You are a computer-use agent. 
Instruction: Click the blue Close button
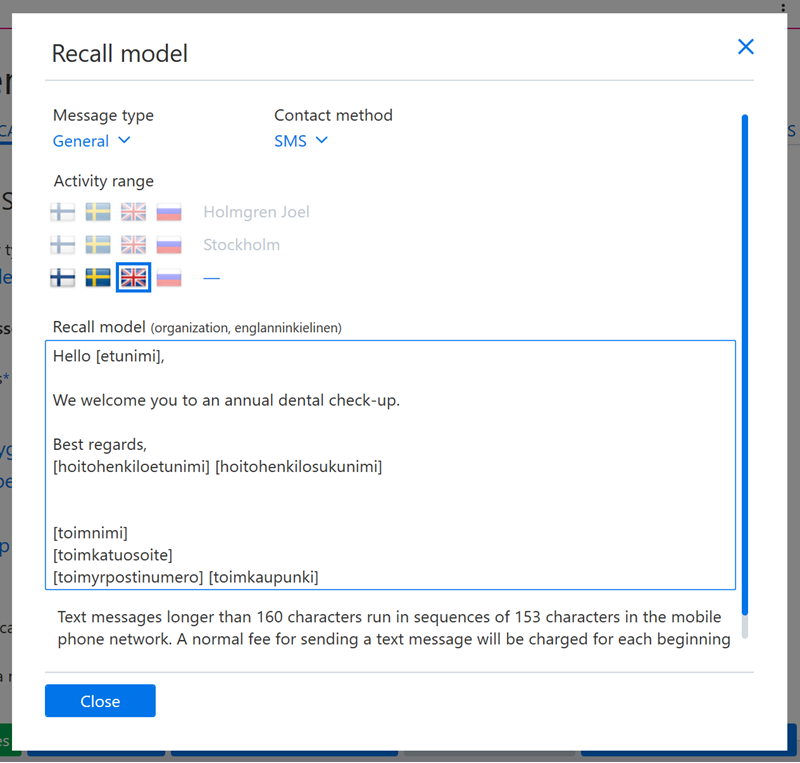coord(100,701)
